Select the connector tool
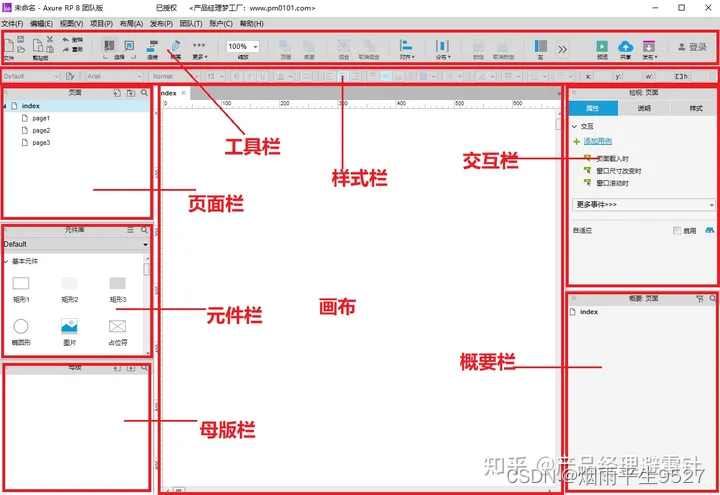The height and width of the screenshot is (495, 720). pos(152,46)
